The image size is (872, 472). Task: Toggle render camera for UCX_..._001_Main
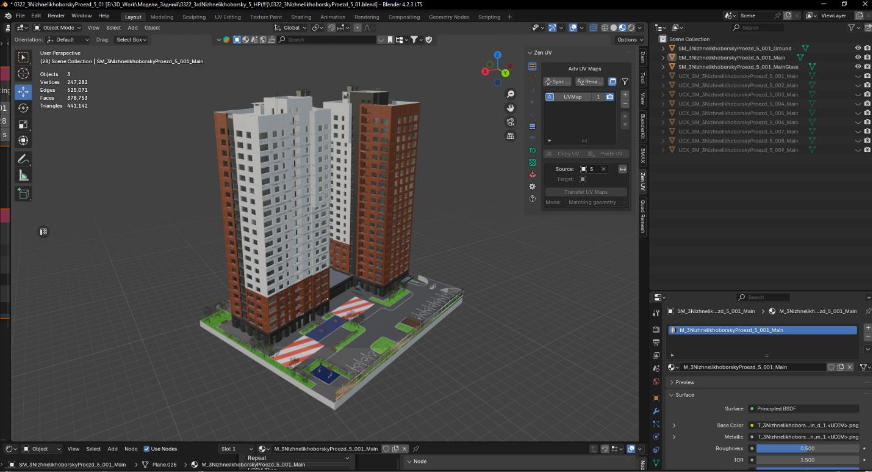coord(867,76)
